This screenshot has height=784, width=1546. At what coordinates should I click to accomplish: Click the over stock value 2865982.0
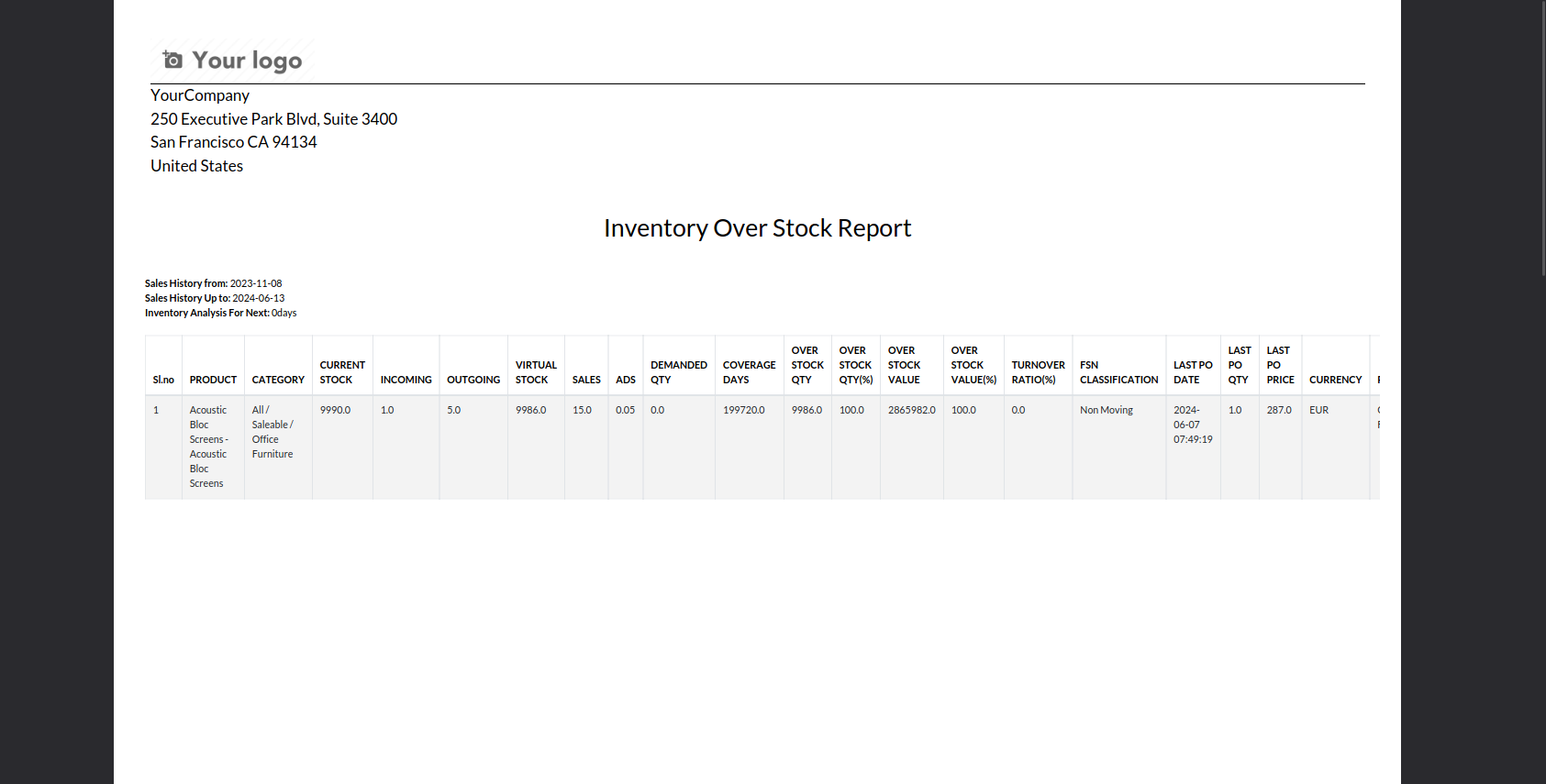pos(911,410)
